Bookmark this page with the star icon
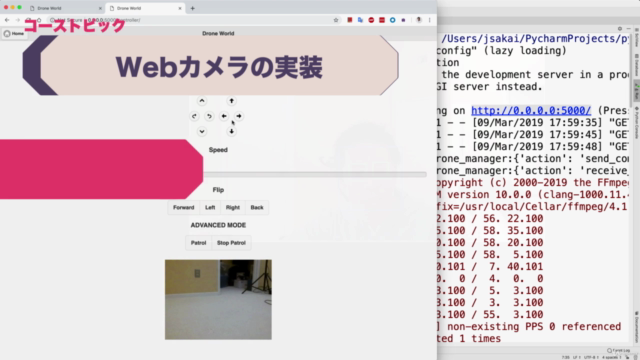This screenshot has height=360, width=640. coord(336,20)
